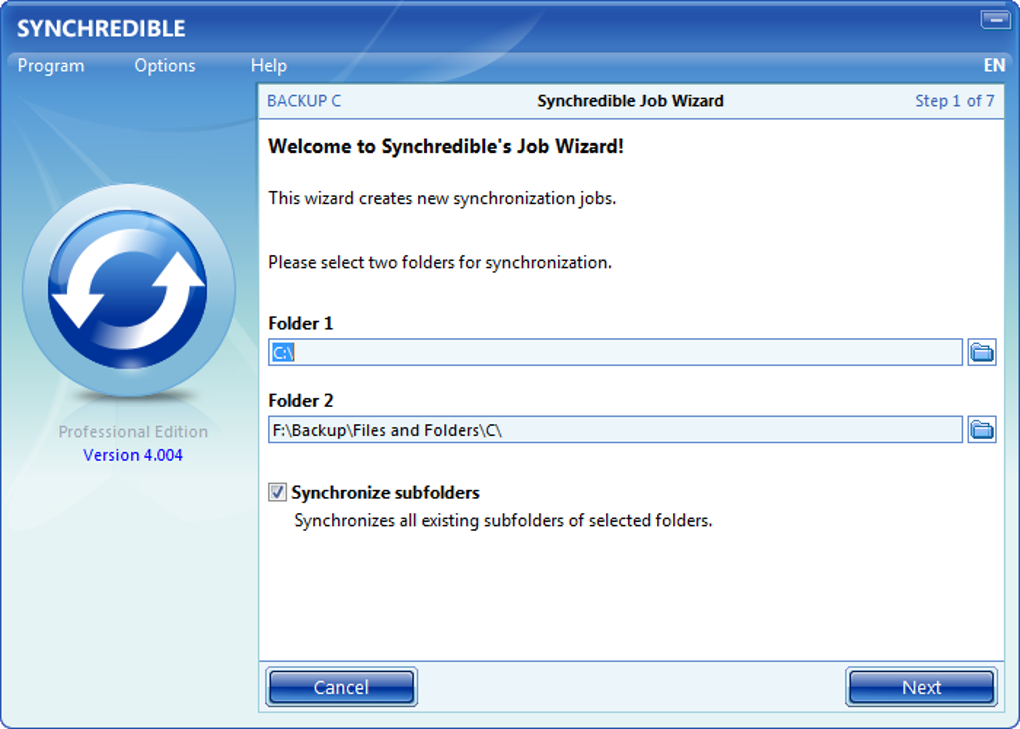Click the SYNCHREDIBLE title text

pyautogui.click(x=101, y=29)
